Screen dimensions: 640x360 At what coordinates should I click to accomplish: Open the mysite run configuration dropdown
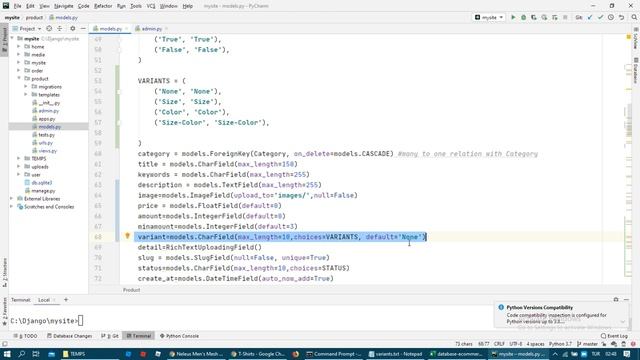[489, 18]
